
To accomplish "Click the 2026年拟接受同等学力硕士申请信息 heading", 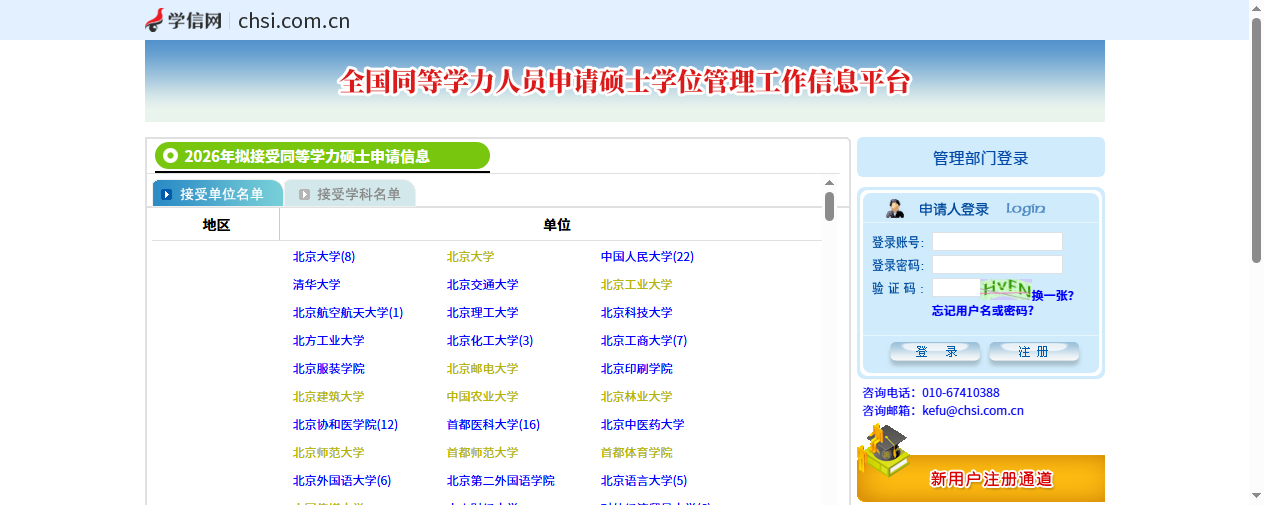I will click(307, 156).
